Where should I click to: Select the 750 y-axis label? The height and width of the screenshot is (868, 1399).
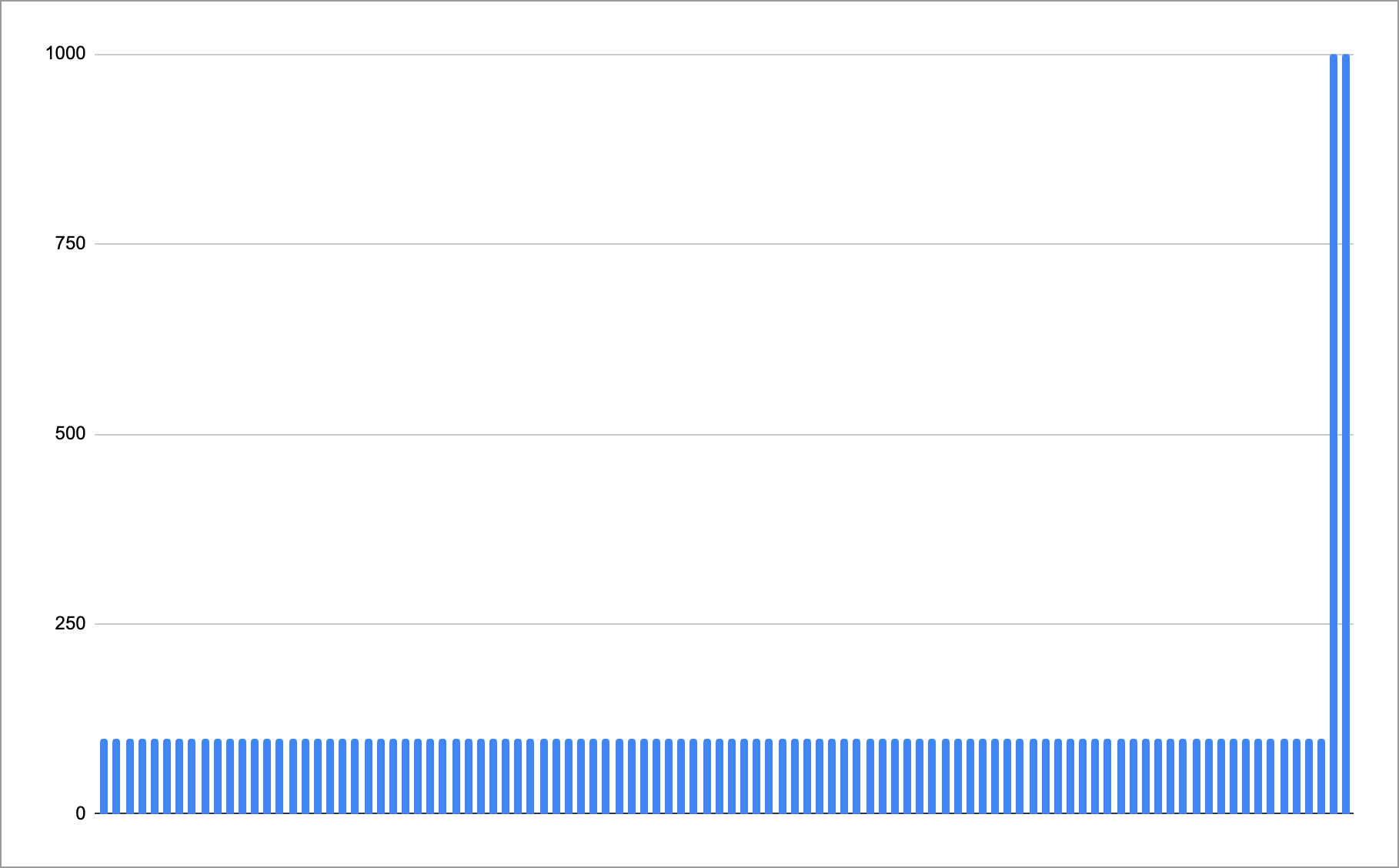pos(70,244)
